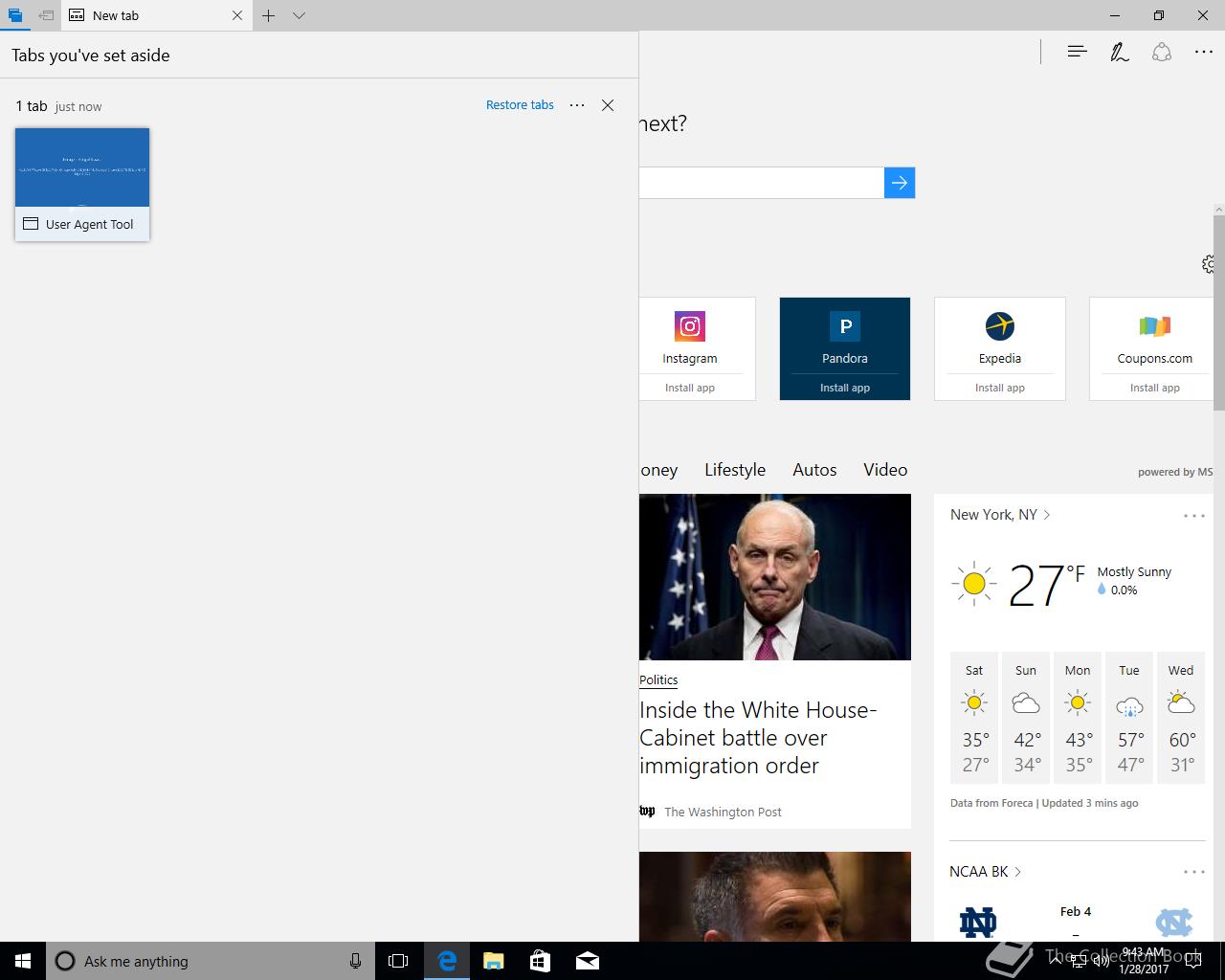1225x980 pixels.
Task: Click Install app under Coupons.com
Action: pyautogui.click(x=1155, y=388)
